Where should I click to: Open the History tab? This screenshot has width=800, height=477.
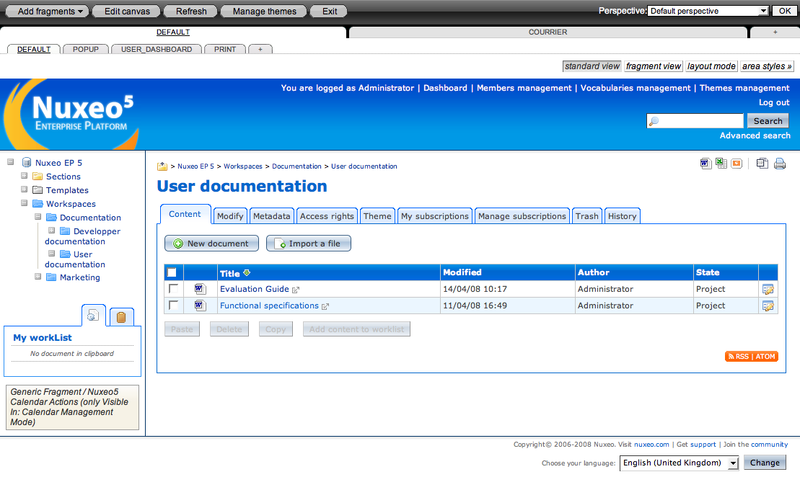coord(622,216)
